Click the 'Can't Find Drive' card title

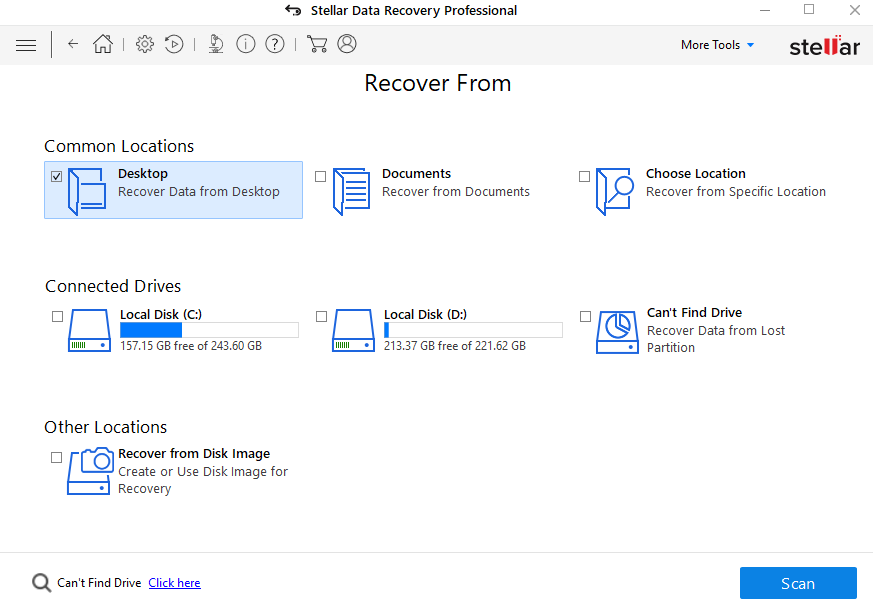click(694, 312)
